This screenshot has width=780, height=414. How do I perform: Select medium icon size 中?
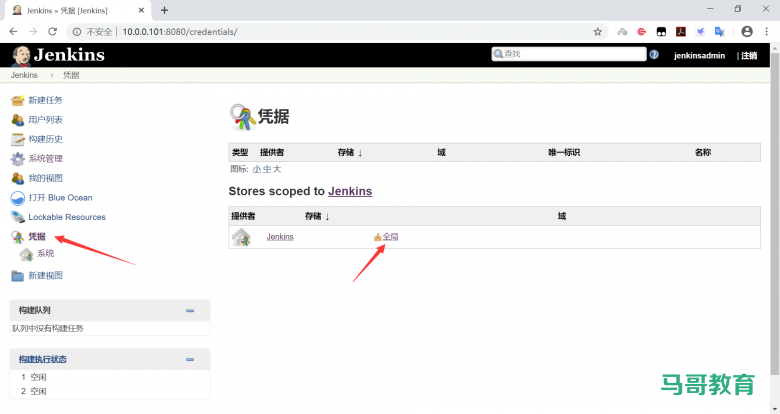tap(267, 169)
